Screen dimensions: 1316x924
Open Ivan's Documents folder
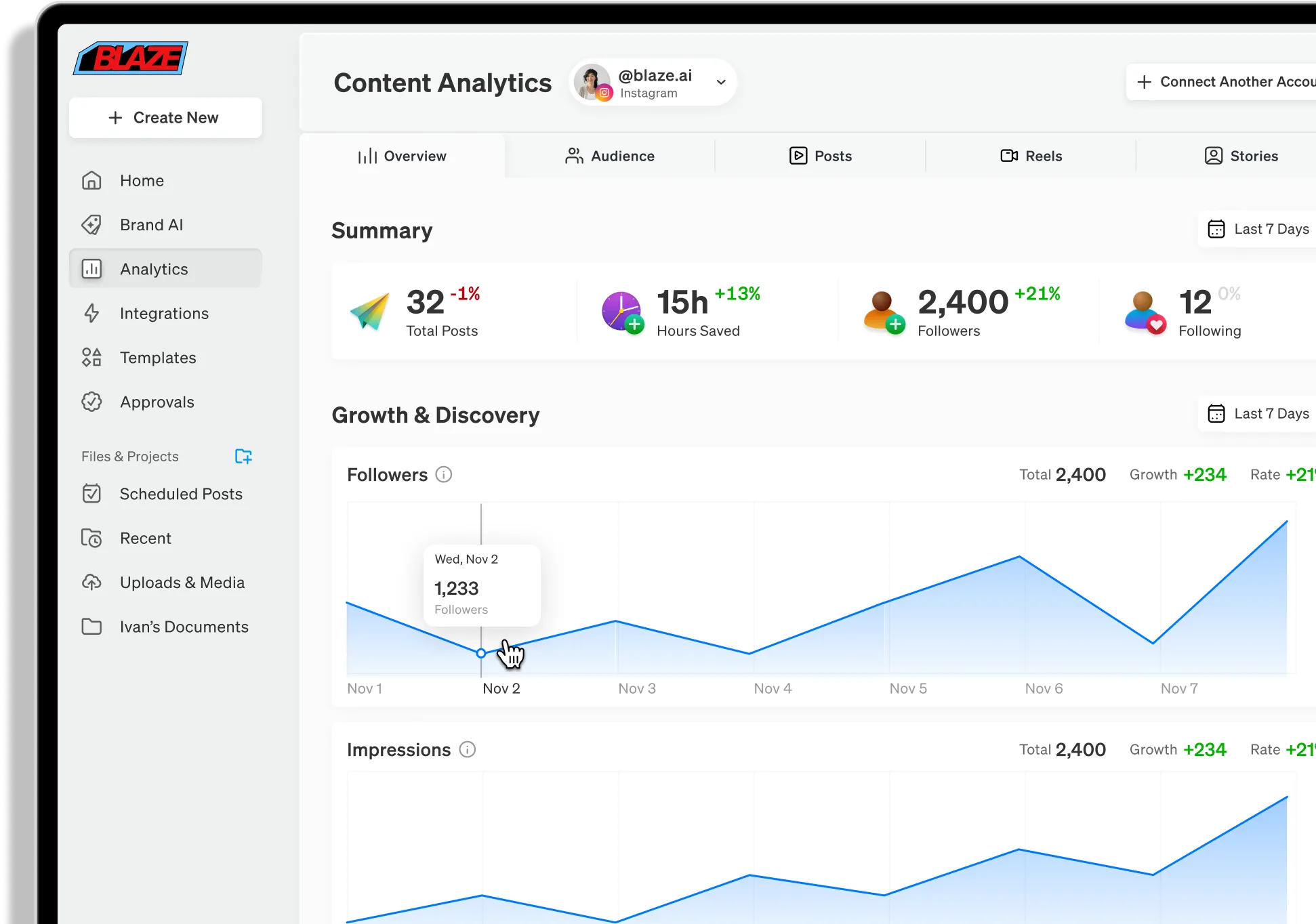coord(184,627)
